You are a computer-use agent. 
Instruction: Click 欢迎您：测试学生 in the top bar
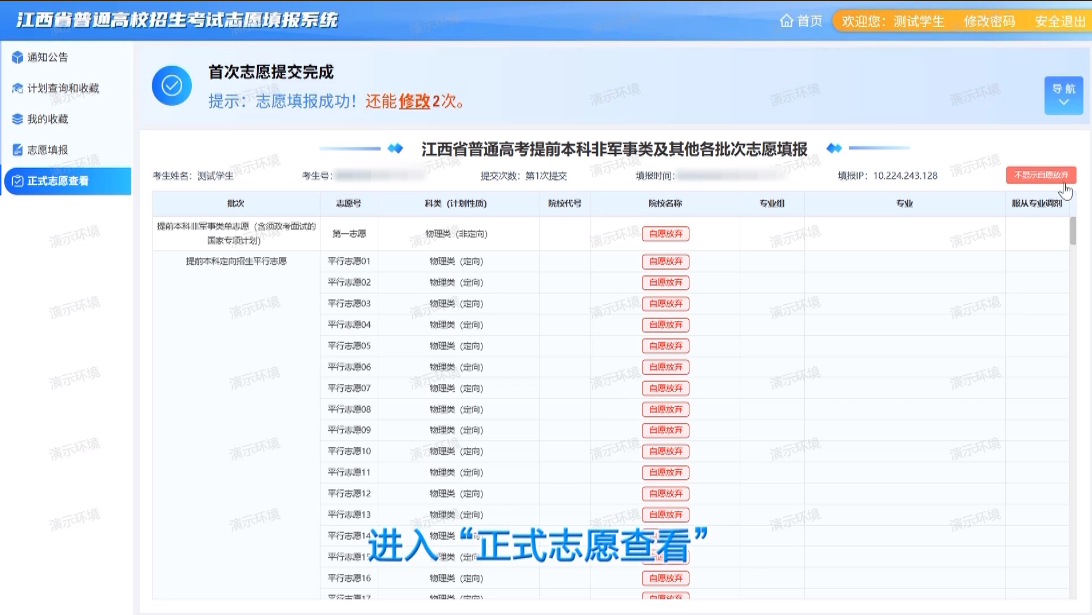point(892,21)
